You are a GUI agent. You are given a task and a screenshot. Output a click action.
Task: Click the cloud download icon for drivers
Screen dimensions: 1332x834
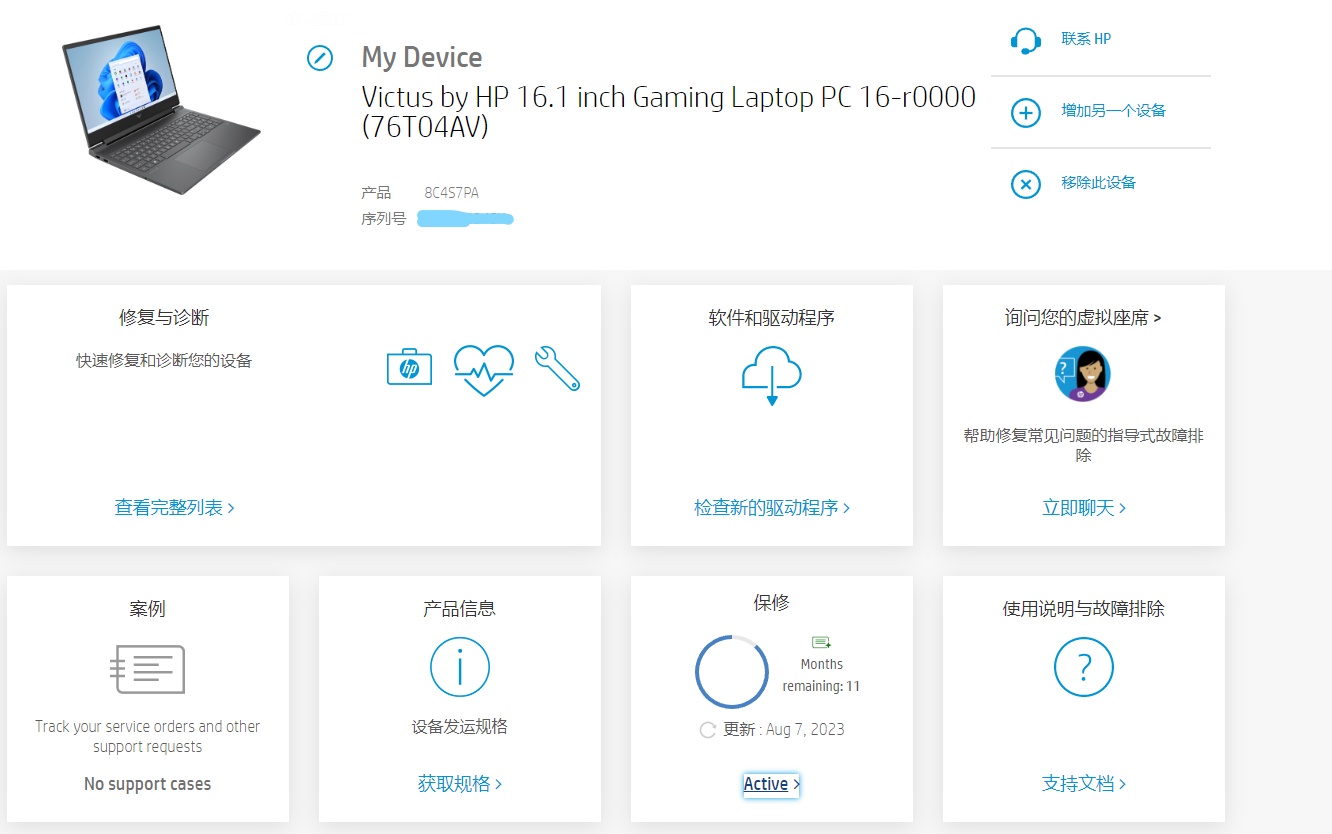(x=772, y=375)
